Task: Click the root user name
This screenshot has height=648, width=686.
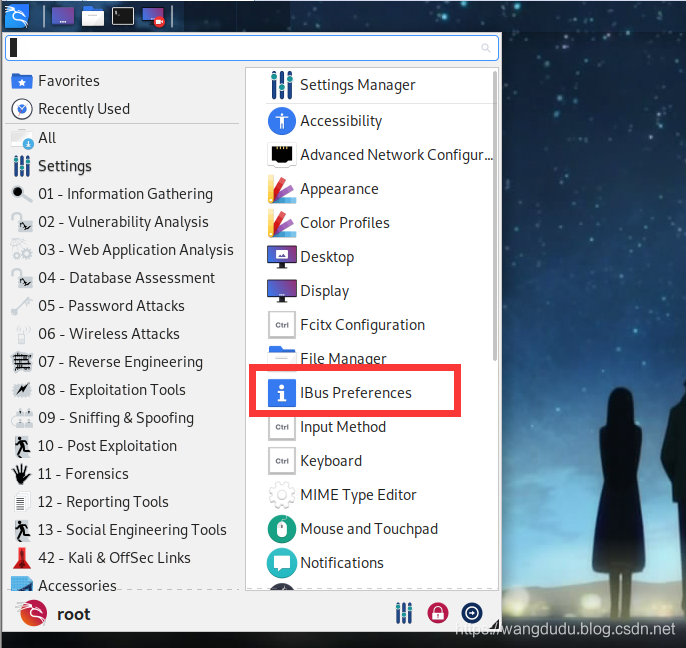Action: 74,614
